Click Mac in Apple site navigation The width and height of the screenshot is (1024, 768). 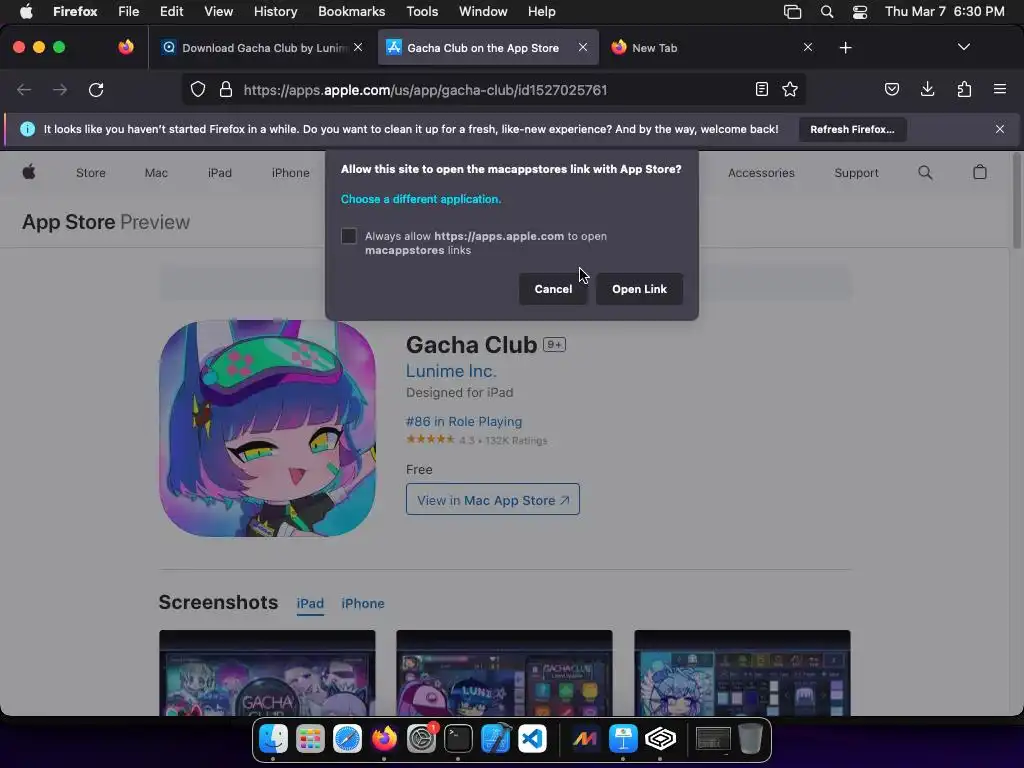pos(156,173)
